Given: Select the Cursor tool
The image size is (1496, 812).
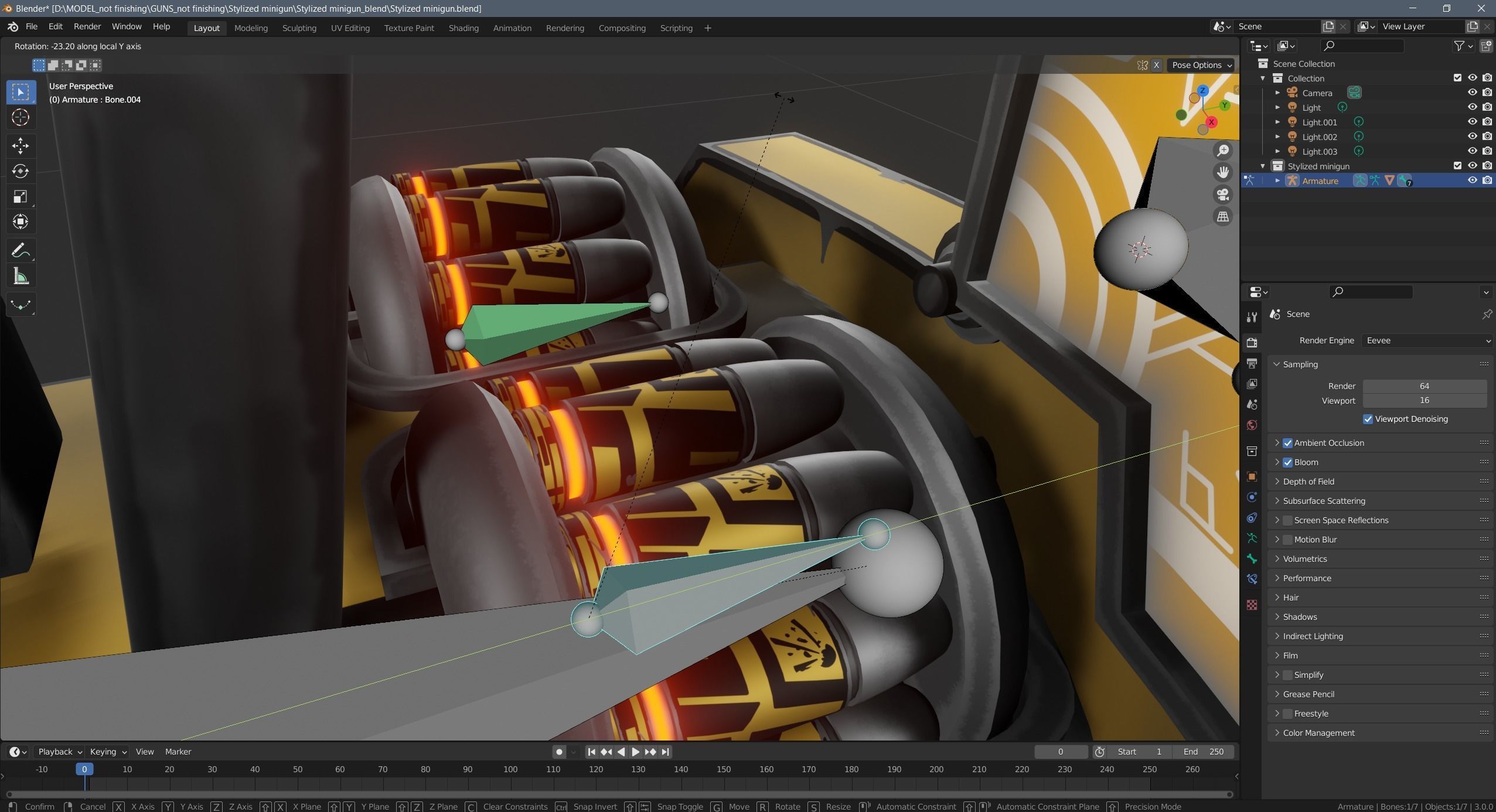Looking at the screenshot, I should point(21,118).
